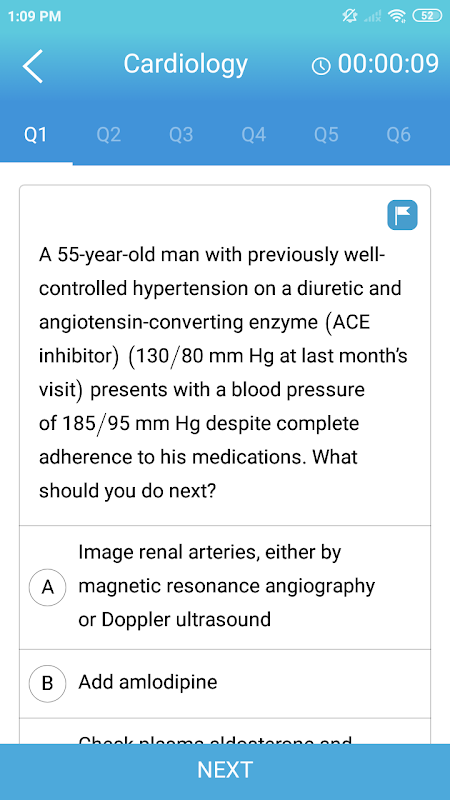Tap the clock icon beside the timer
This screenshot has height=800, width=450.
coord(321,66)
